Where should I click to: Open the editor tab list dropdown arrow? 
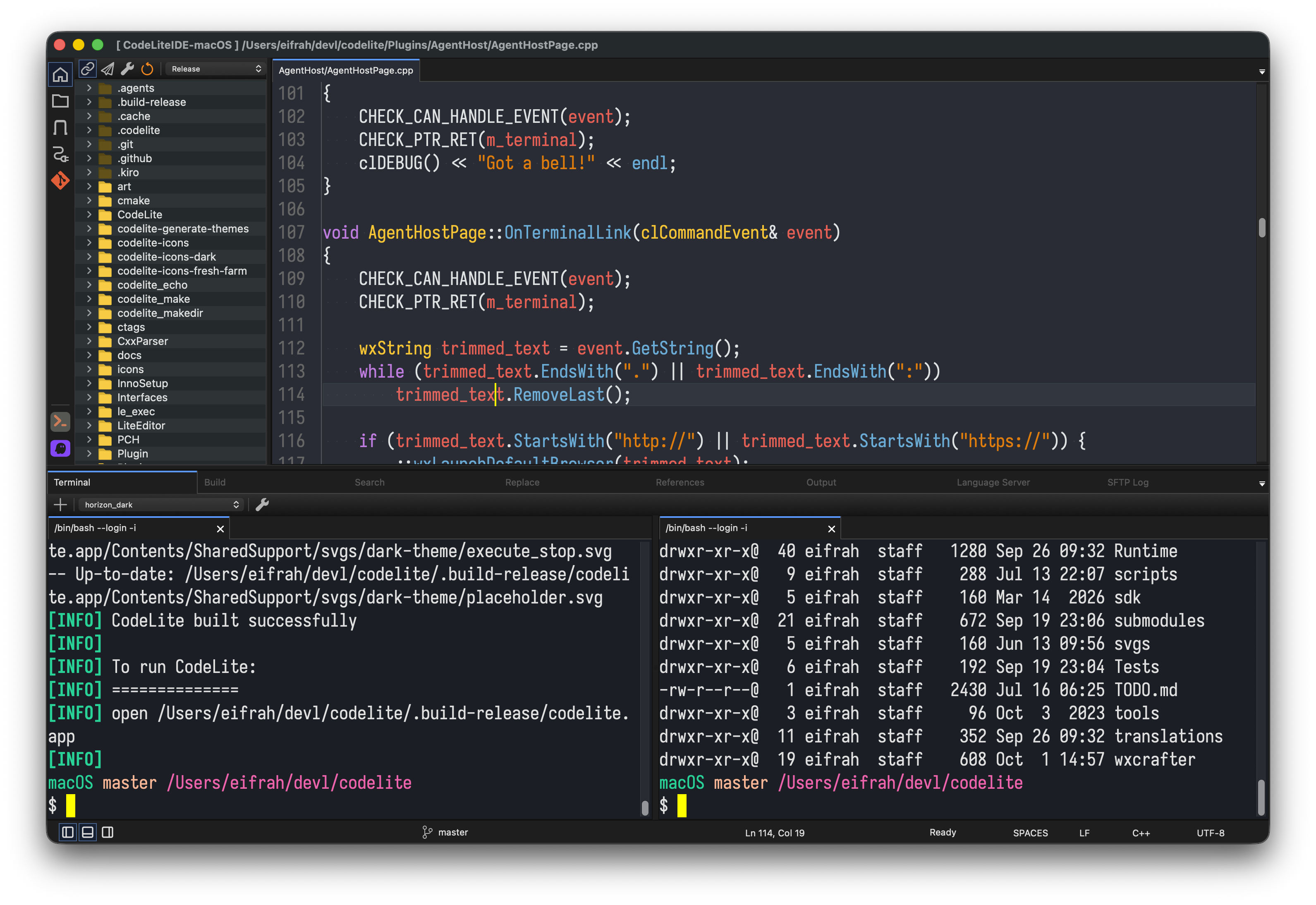[1261, 72]
